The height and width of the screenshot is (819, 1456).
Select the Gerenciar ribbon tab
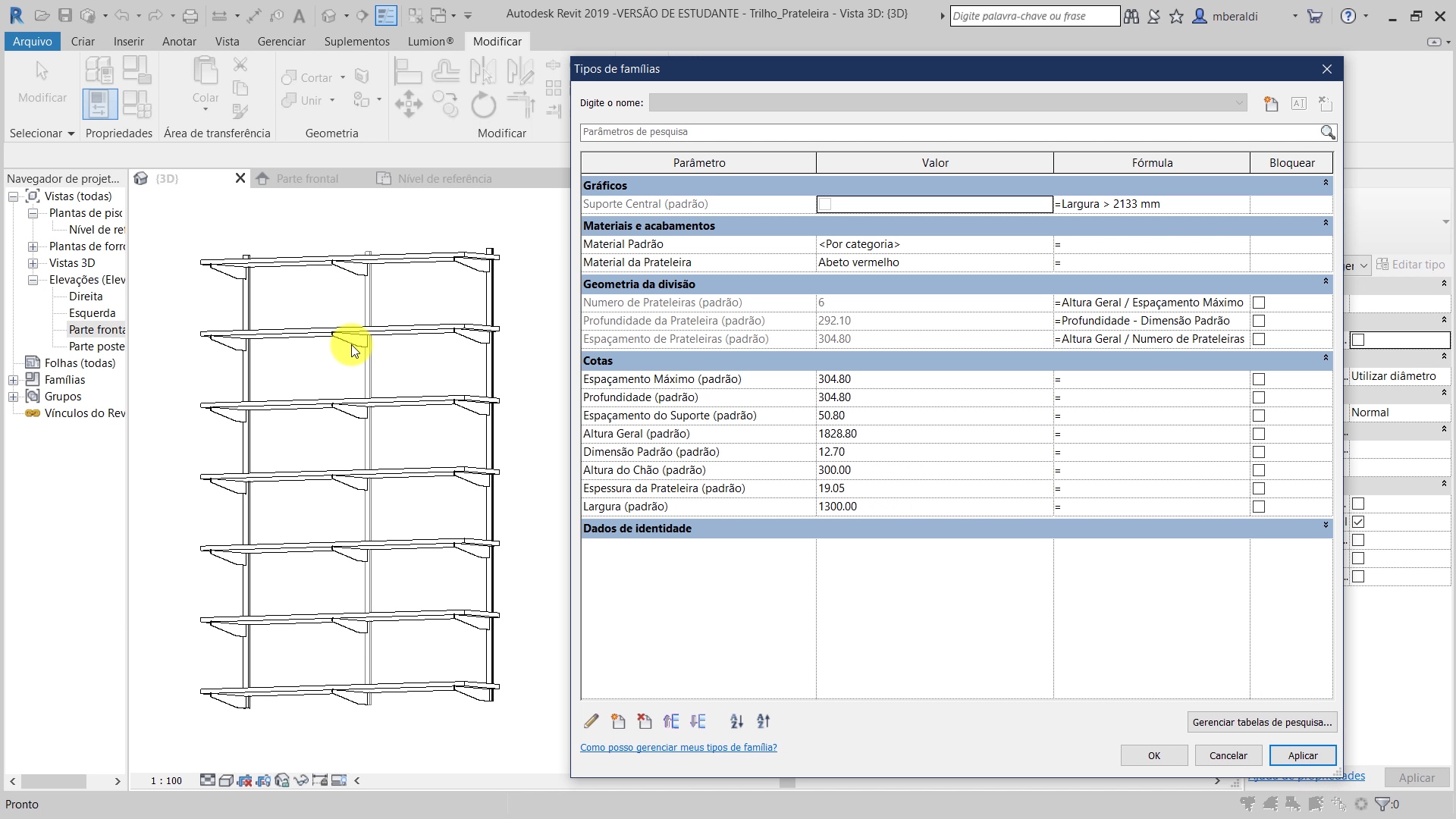(x=281, y=41)
